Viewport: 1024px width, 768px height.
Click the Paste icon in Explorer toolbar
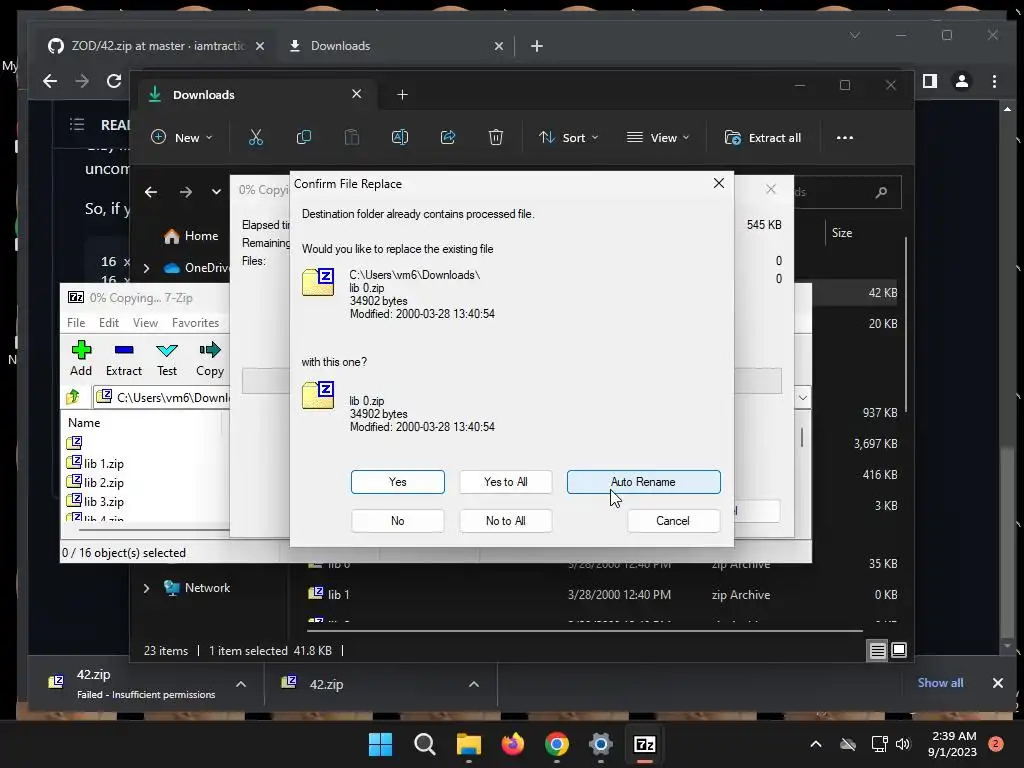[352, 138]
